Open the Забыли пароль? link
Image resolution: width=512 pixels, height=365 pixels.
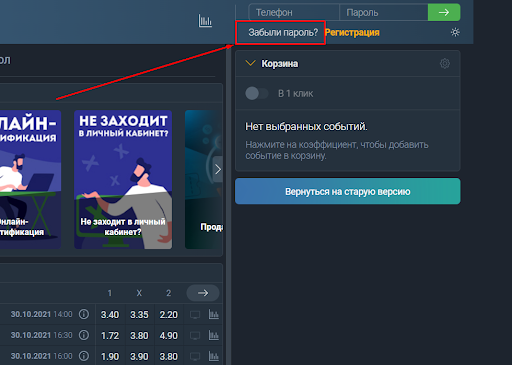point(283,33)
